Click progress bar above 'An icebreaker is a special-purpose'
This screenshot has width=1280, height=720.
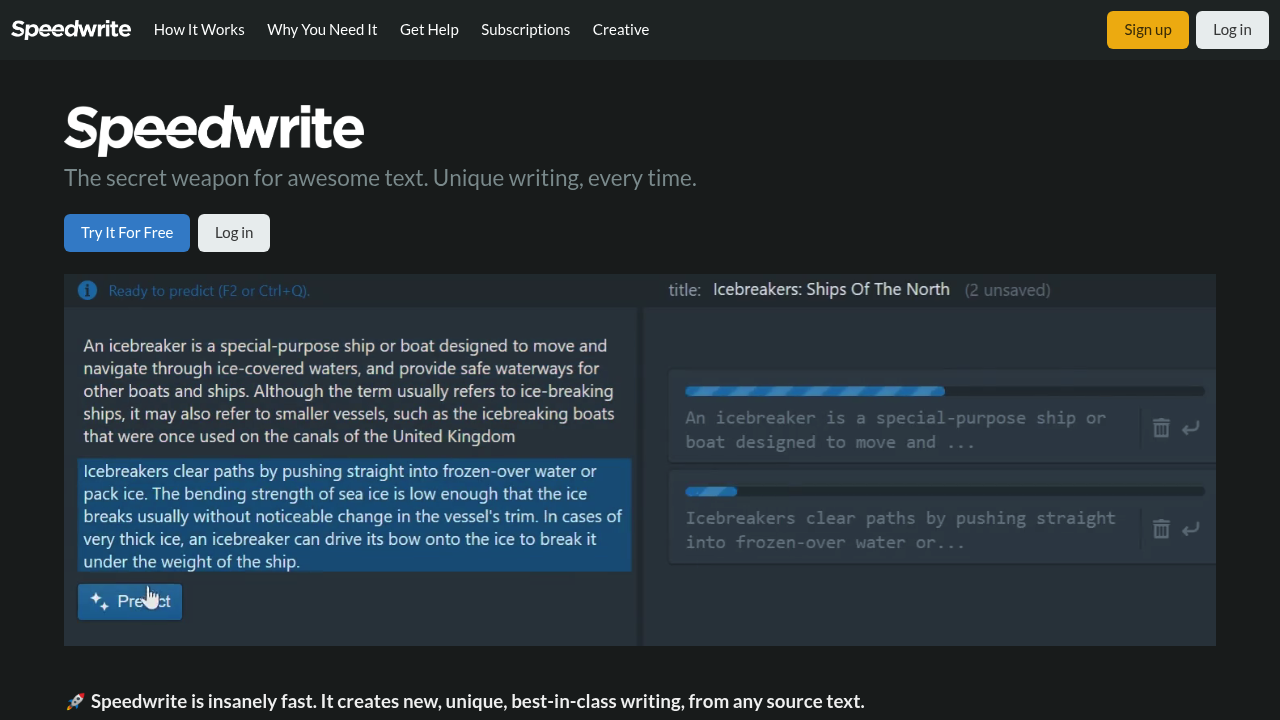pos(945,391)
